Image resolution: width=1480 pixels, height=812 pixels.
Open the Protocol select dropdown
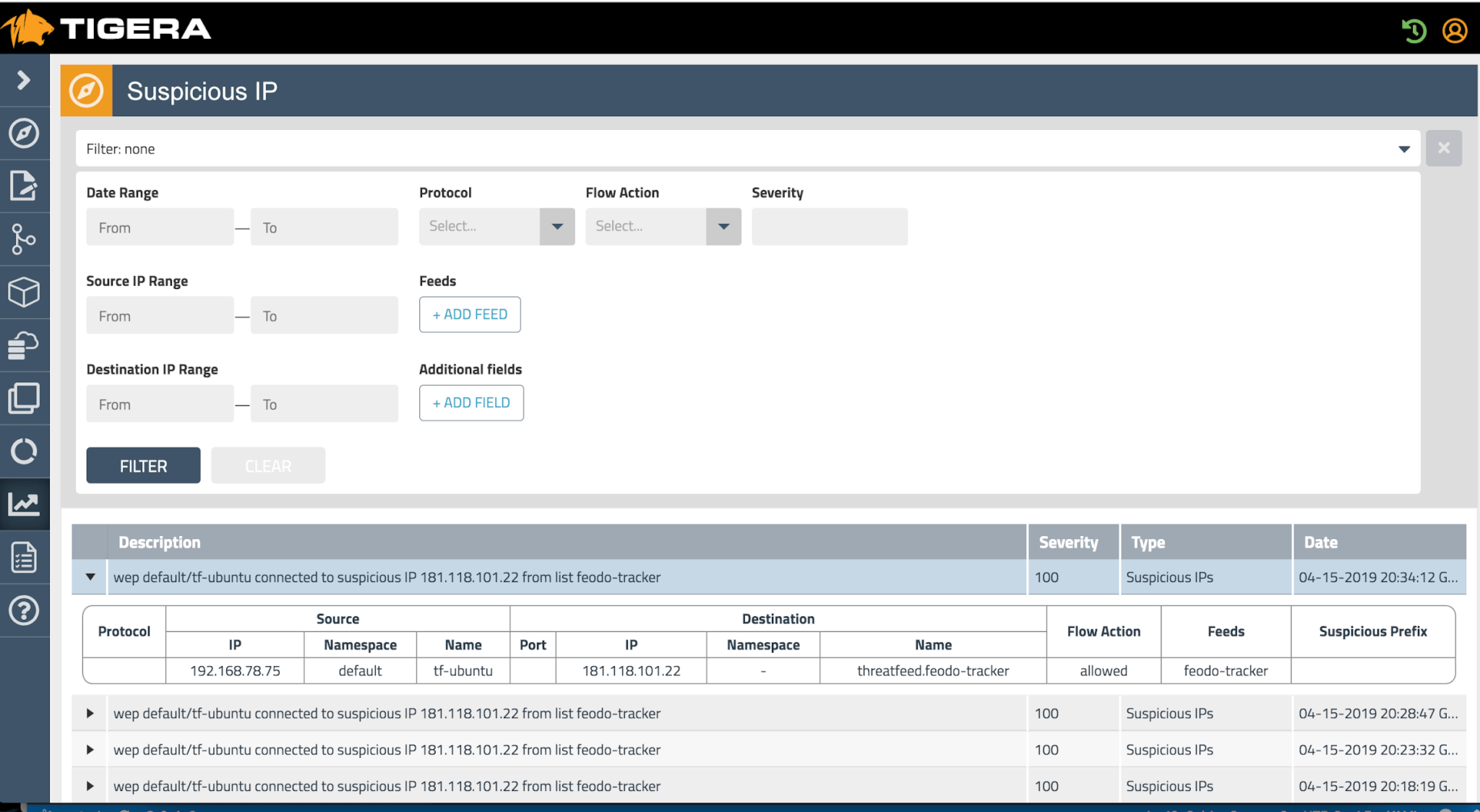(x=496, y=226)
